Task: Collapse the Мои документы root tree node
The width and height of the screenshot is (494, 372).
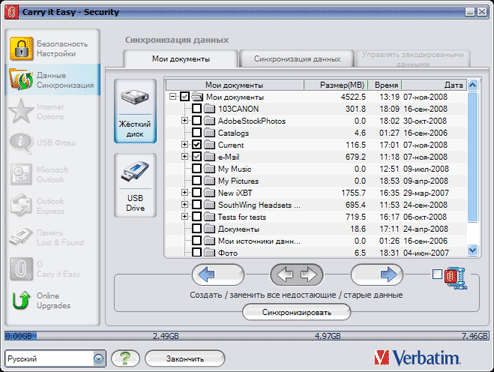Action: 172,97
